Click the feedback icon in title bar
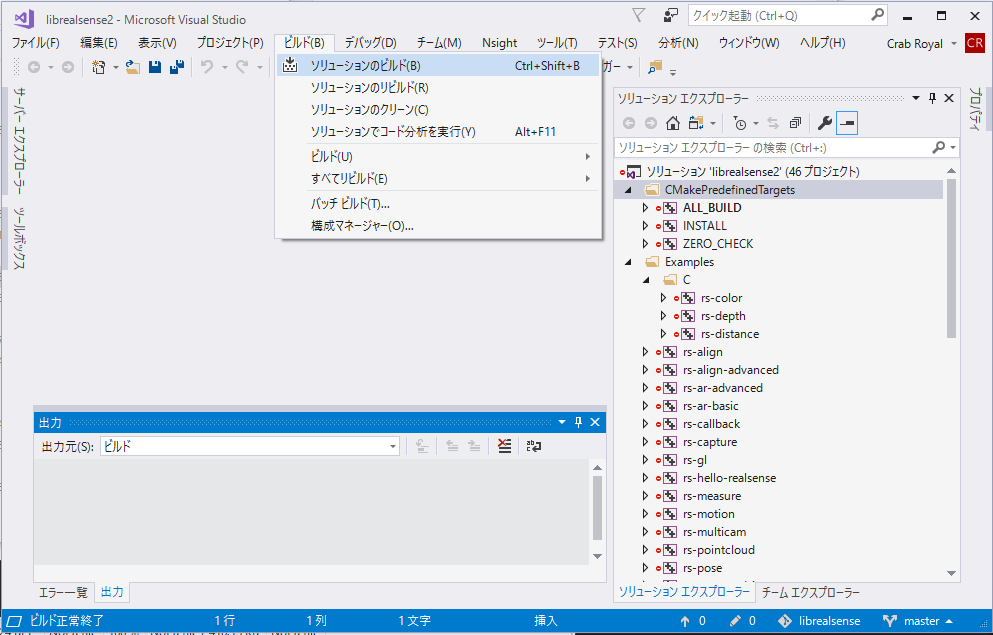 point(670,15)
